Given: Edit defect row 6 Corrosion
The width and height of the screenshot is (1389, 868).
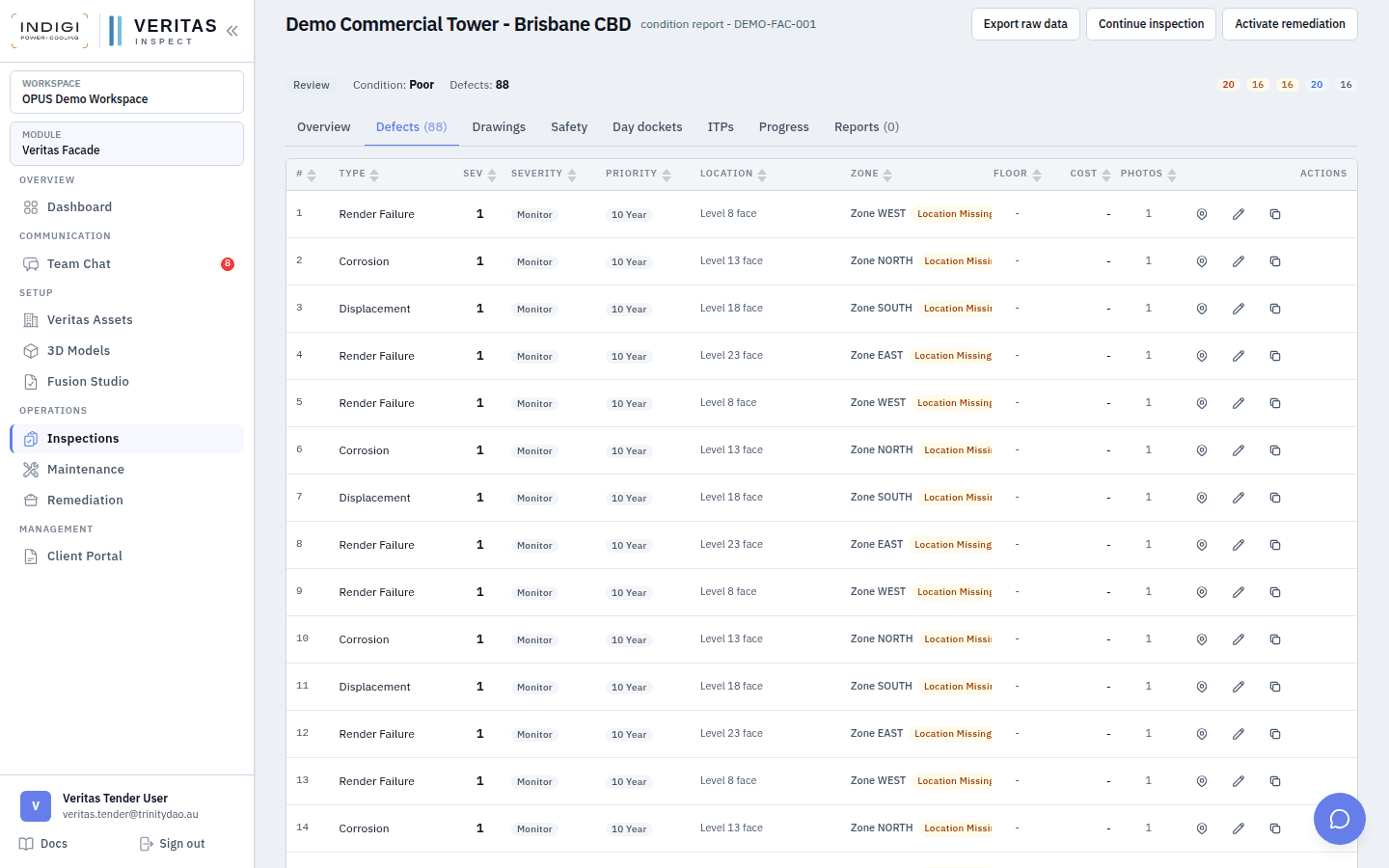Looking at the screenshot, I should 1239,450.
